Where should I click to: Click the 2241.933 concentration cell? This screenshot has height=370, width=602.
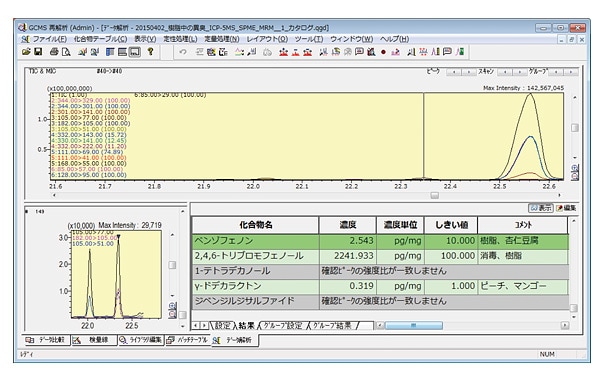[x=347, y=256]
